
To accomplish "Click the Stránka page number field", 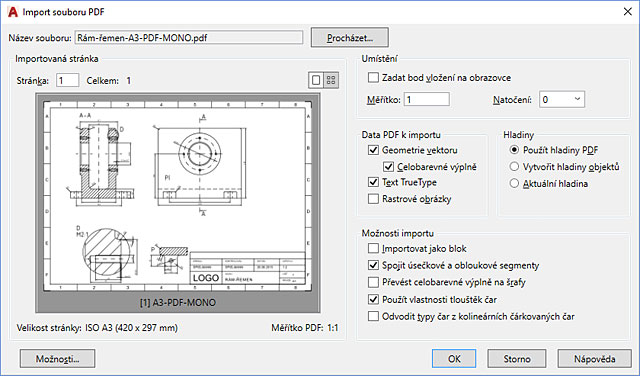I will [x=67, y=80].
